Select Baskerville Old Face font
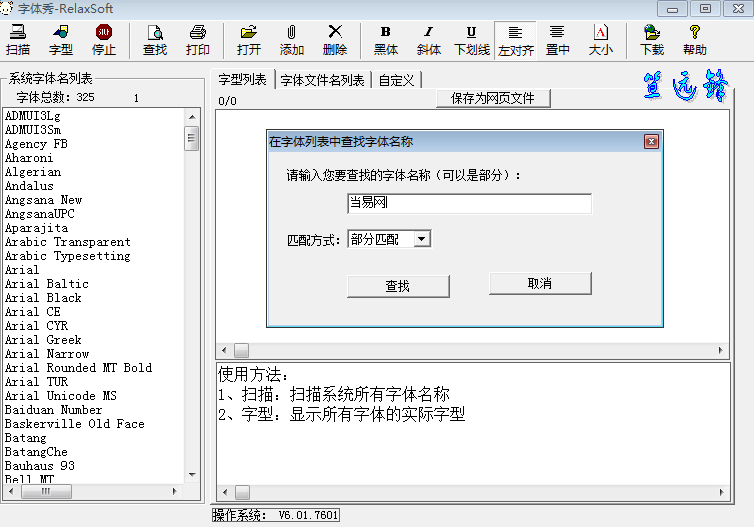Image resolution: width=754 pixels, height=527 pixels. click(x=75, y=424)
